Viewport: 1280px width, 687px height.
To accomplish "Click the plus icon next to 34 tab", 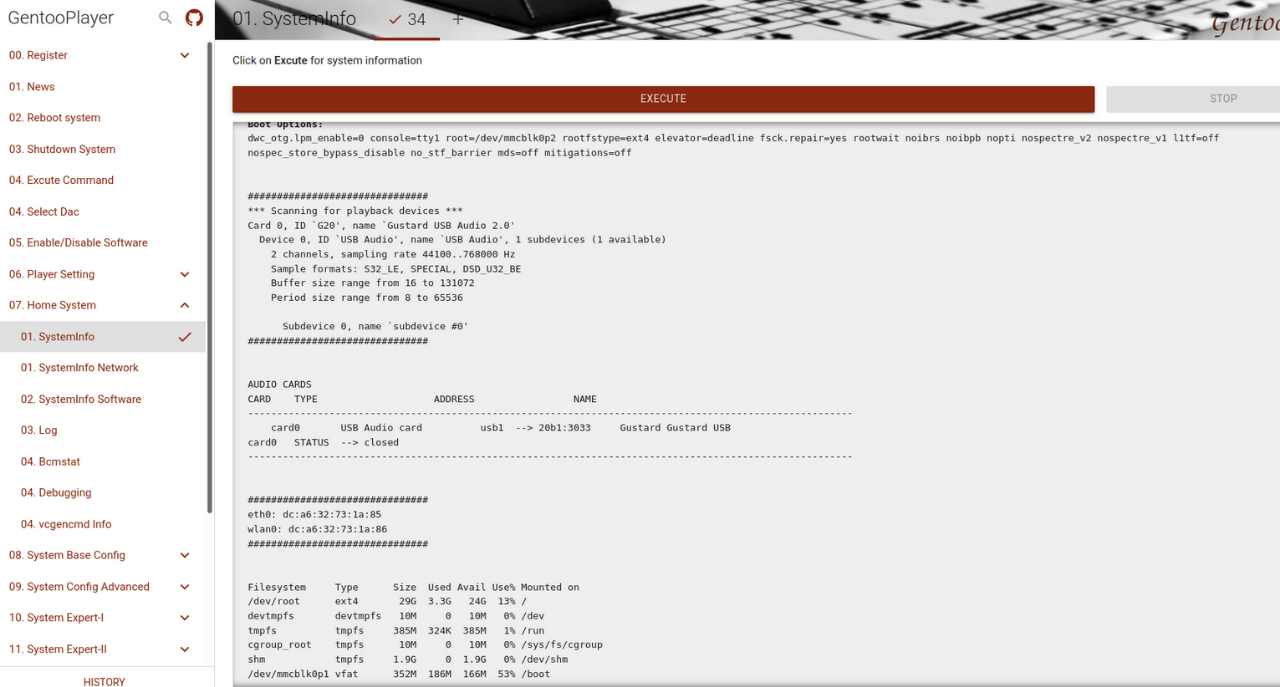I will (x=458, y=19).
